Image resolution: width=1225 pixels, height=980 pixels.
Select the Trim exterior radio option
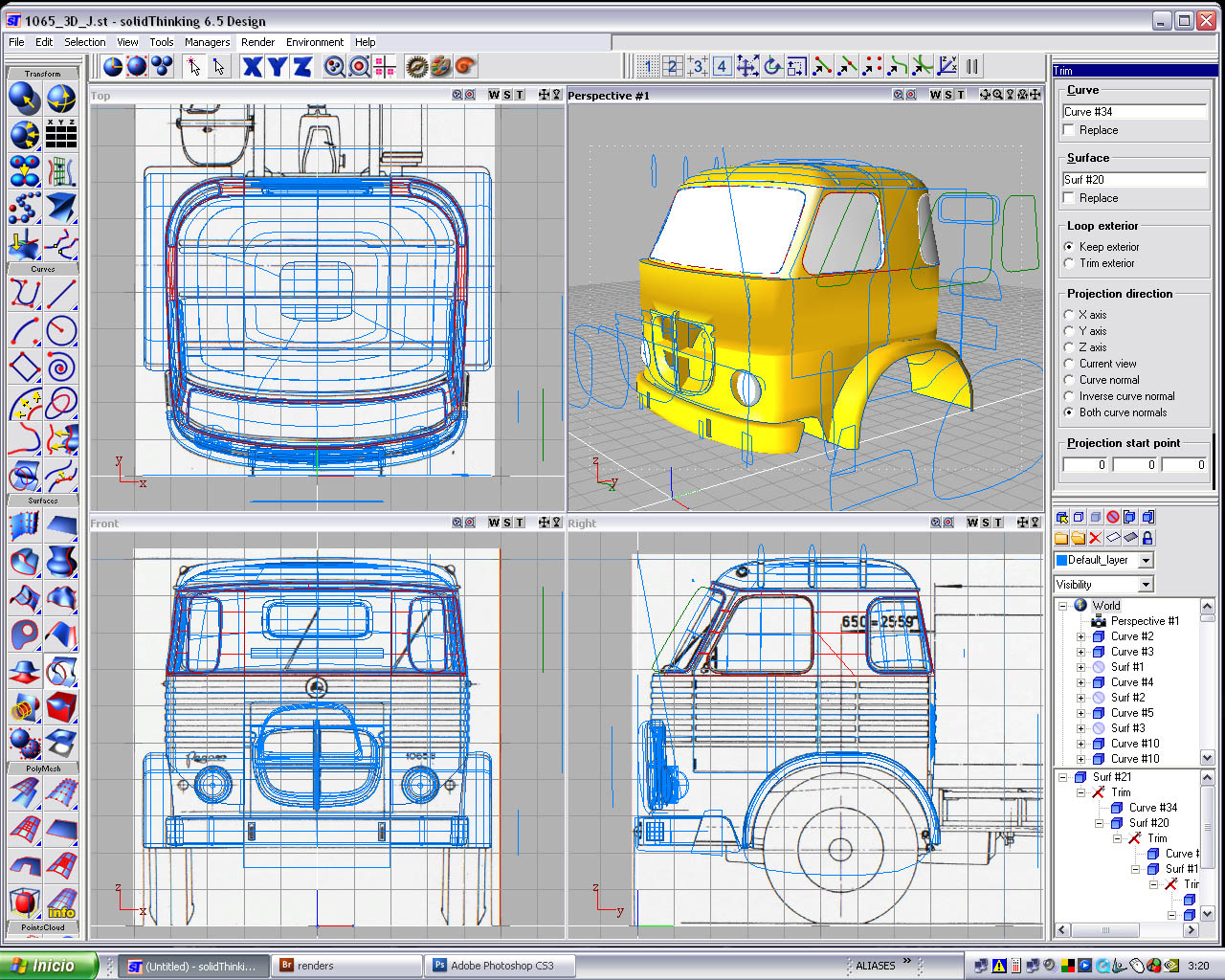point(1069,263)
